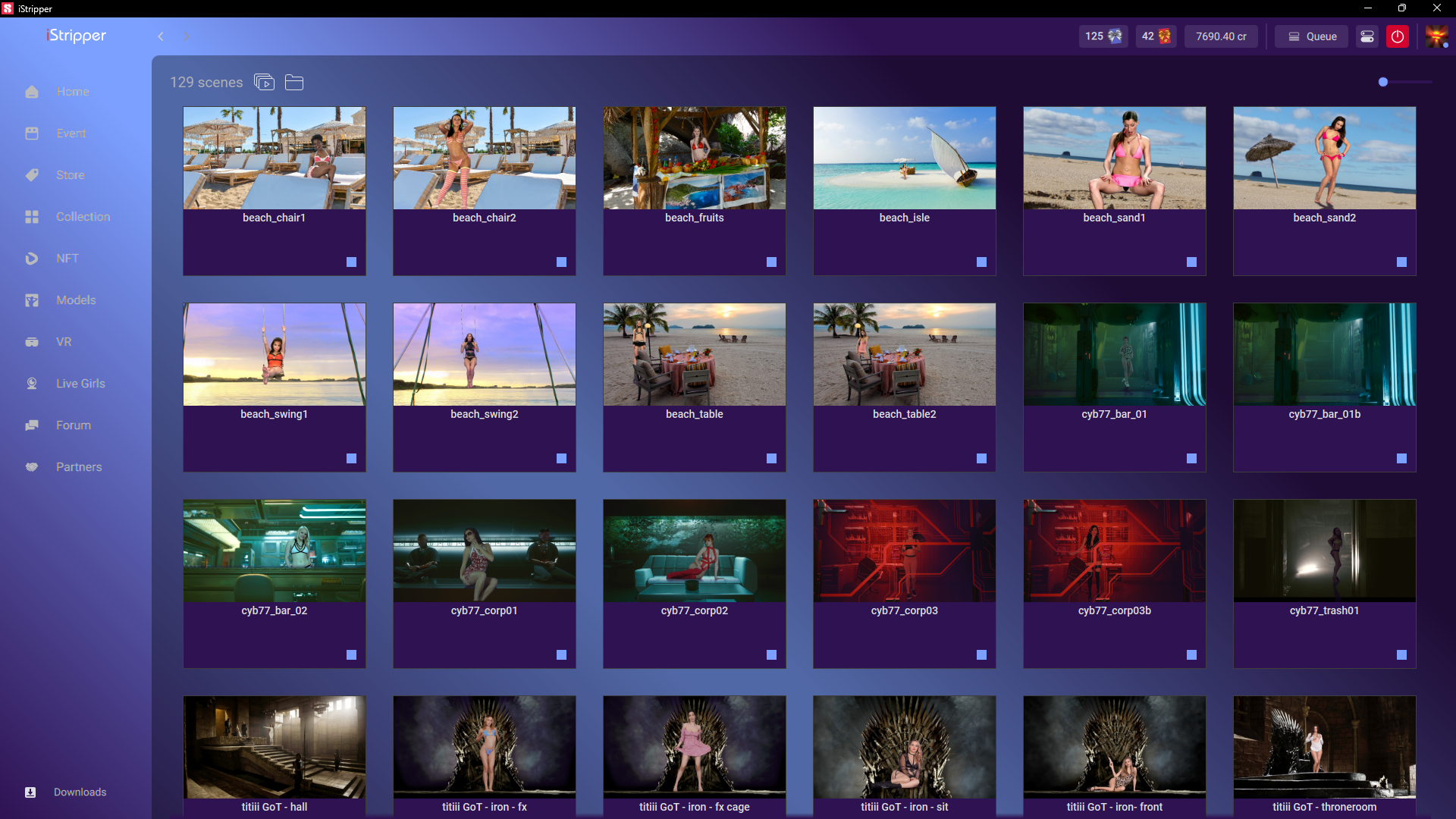1456x819 pixels.
Task: Open the Queue button
Action: click(x=1311, y=36)
